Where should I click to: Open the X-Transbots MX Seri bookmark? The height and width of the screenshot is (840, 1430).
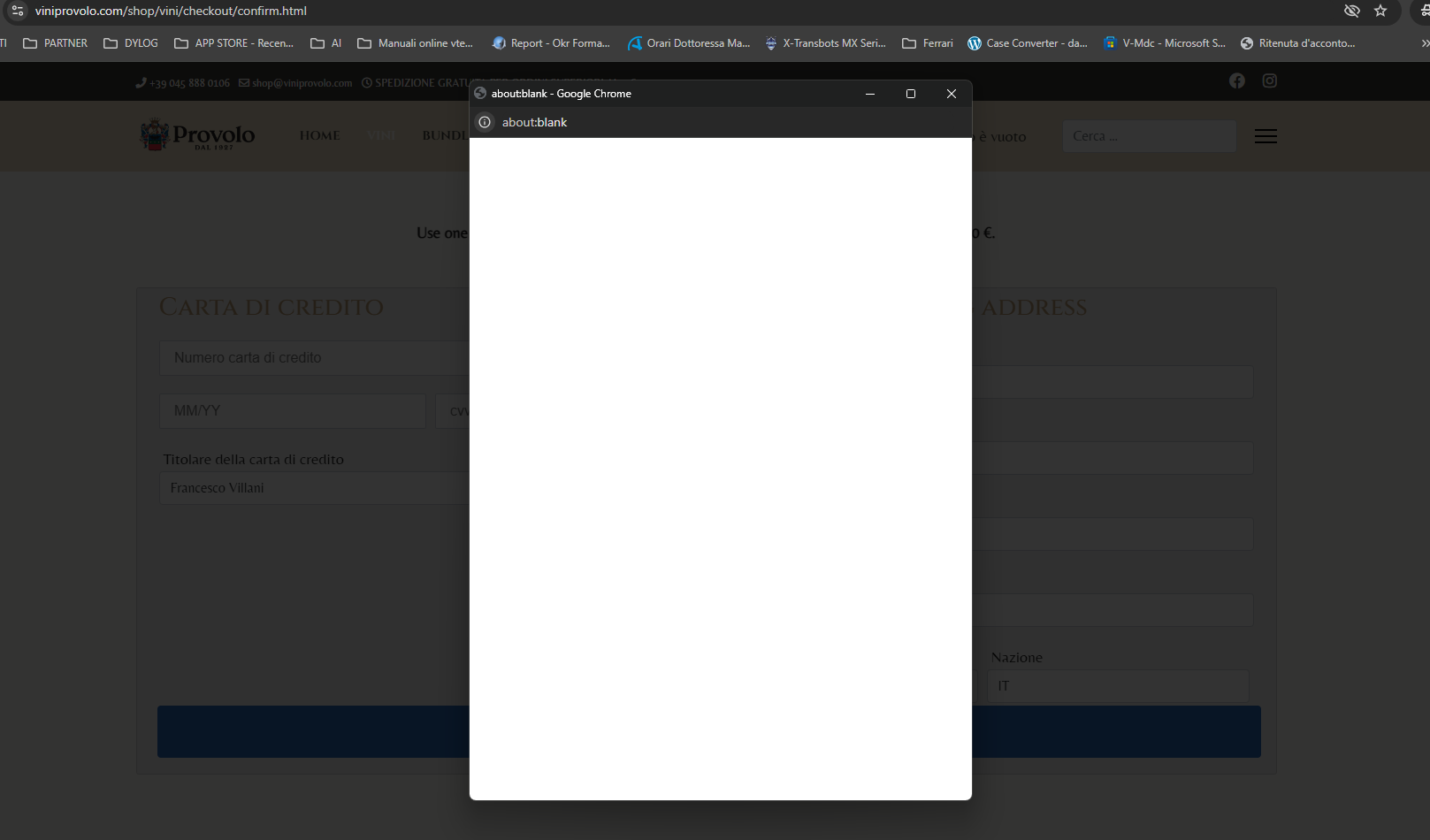point(825,43)
